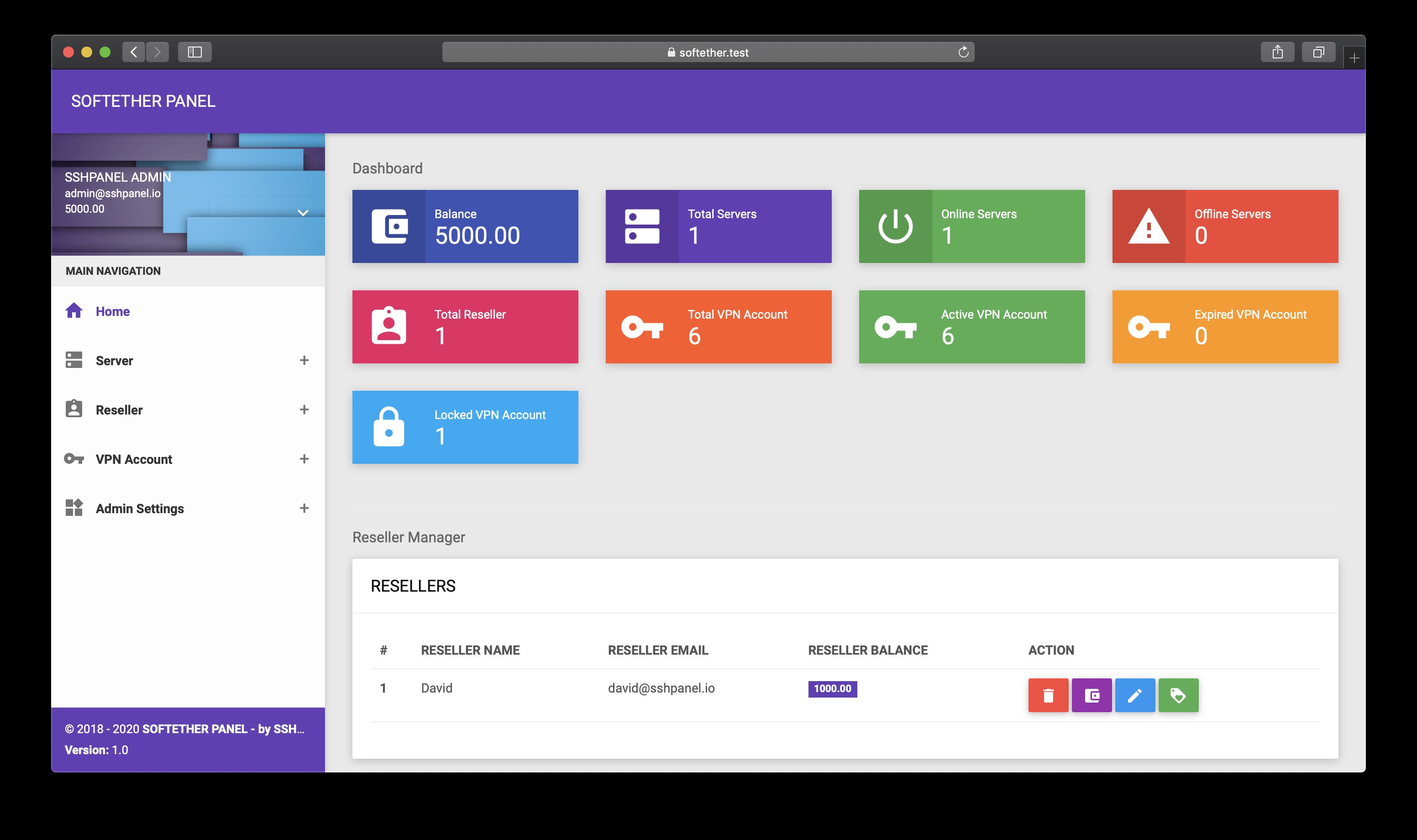The height and width of the screenshot is (840, 1417).
Task: Click the Locked VPN Account card
Action: pos(465,427)
